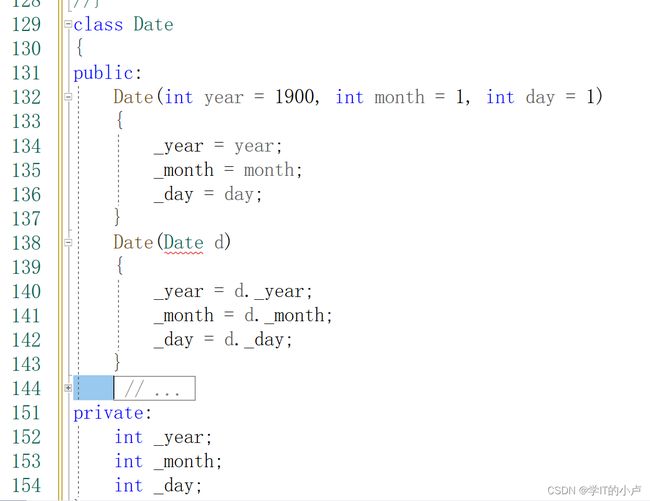Image resolution: width=650 pixels, height=501 pixels.
Task: Click the 'private:' access specifier
Action: 113,413
